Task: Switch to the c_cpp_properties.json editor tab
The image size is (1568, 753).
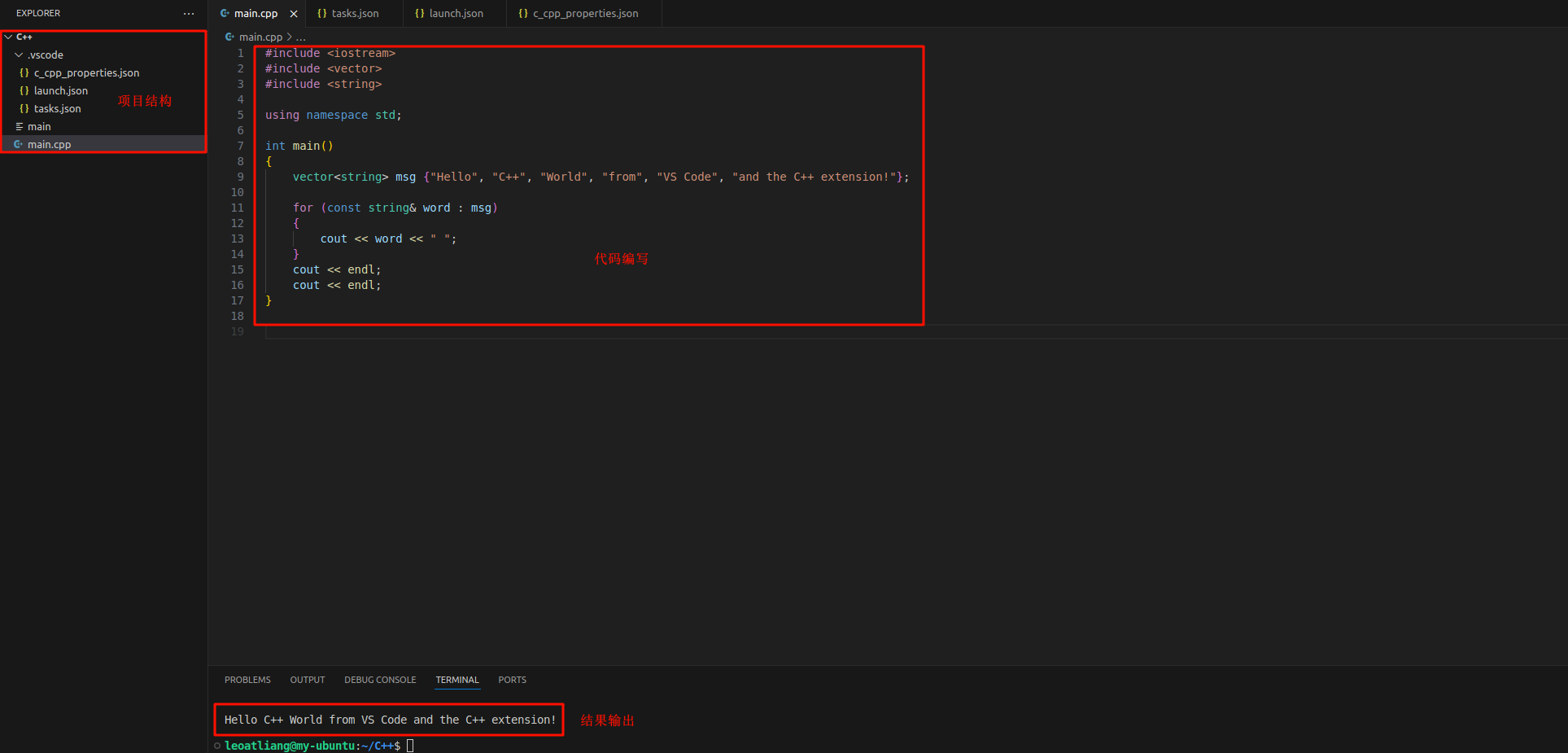Action: pos(584,14)
